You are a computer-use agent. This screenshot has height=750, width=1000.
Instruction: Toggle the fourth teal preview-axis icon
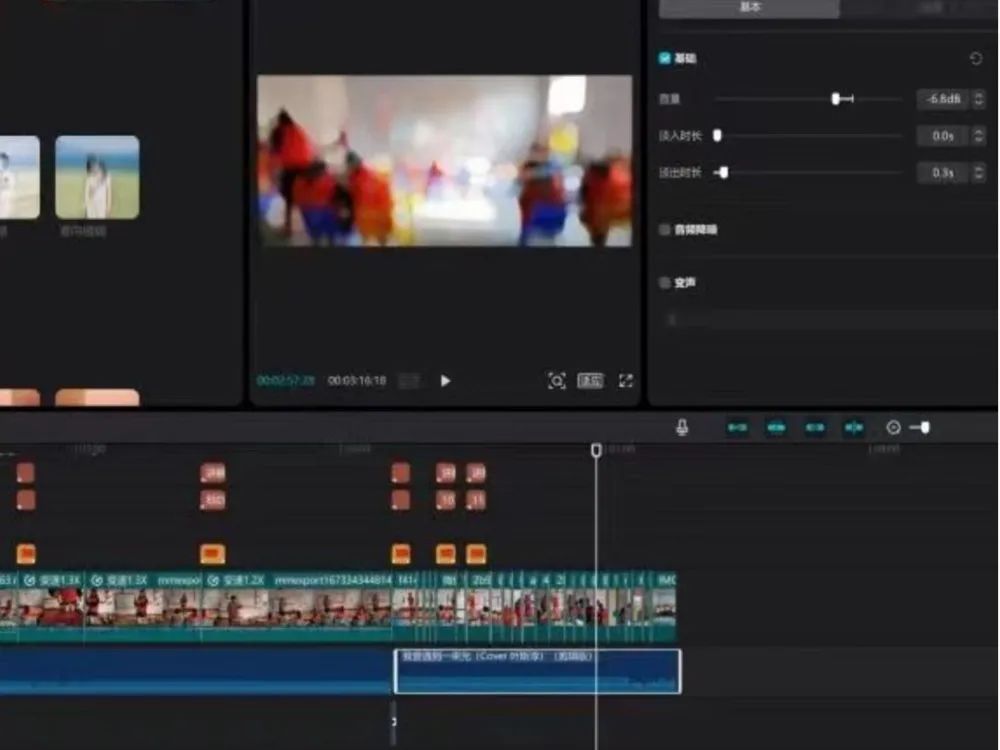tap(854, 427)
